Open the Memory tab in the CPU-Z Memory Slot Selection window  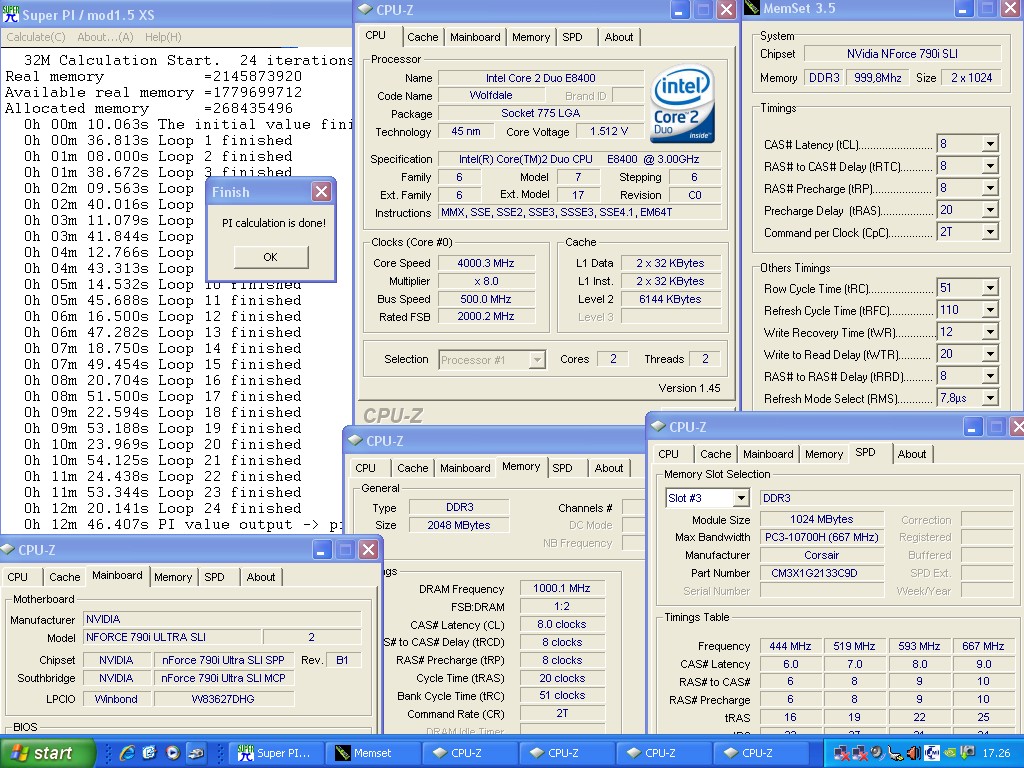824,454
